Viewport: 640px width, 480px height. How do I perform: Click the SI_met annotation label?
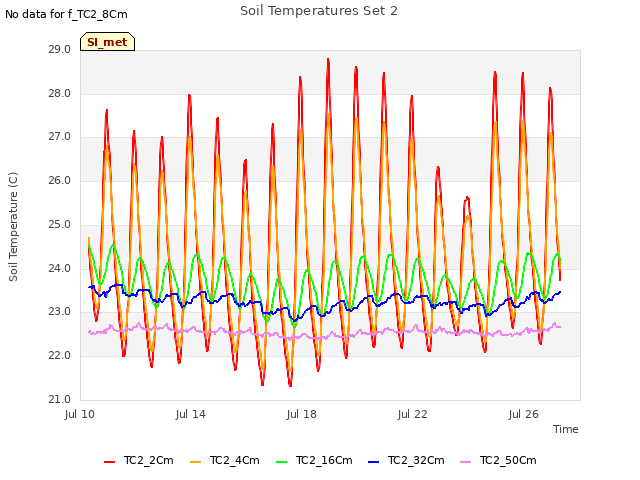(107, 42)
